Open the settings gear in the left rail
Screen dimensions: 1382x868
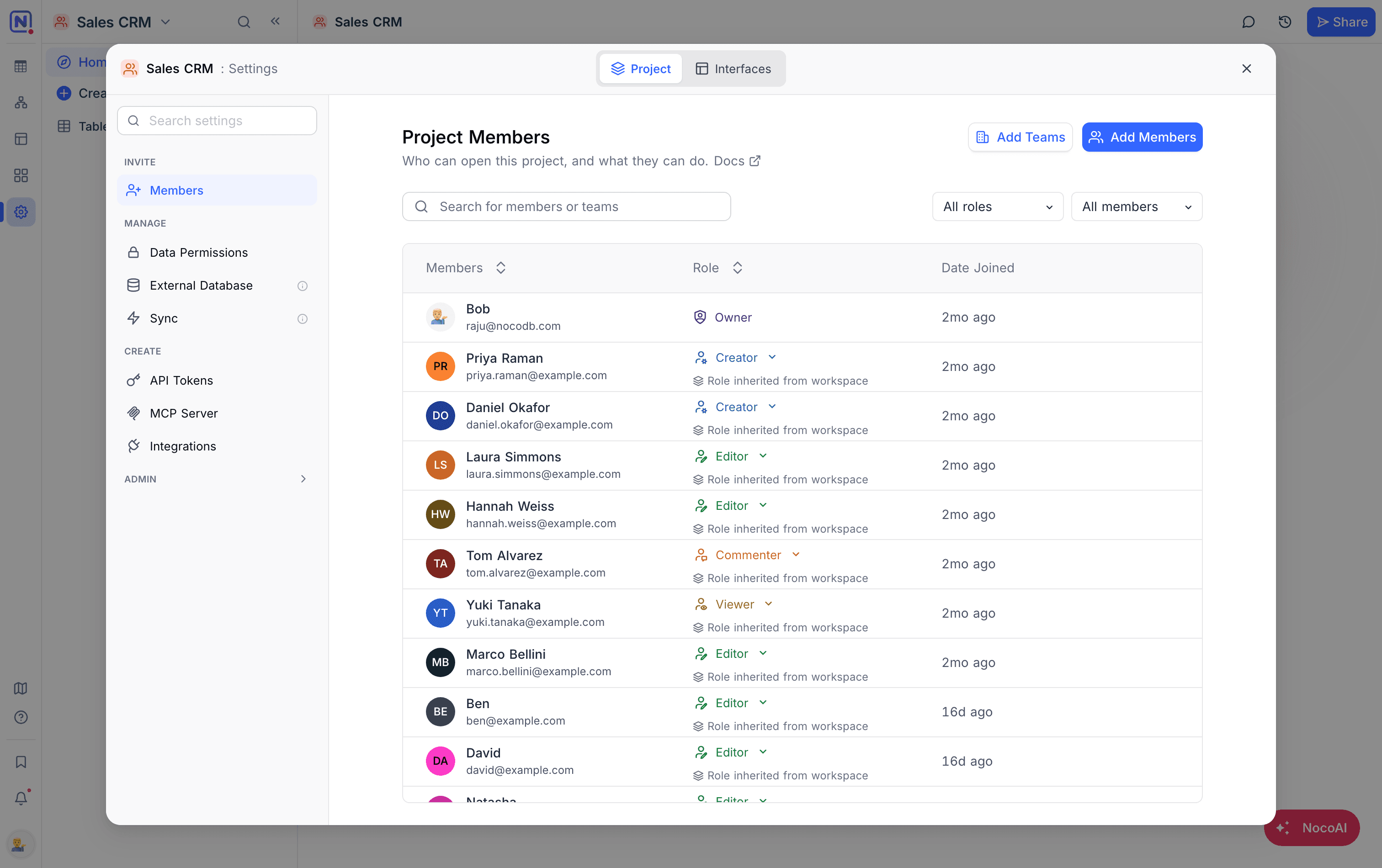pos(21,212)
